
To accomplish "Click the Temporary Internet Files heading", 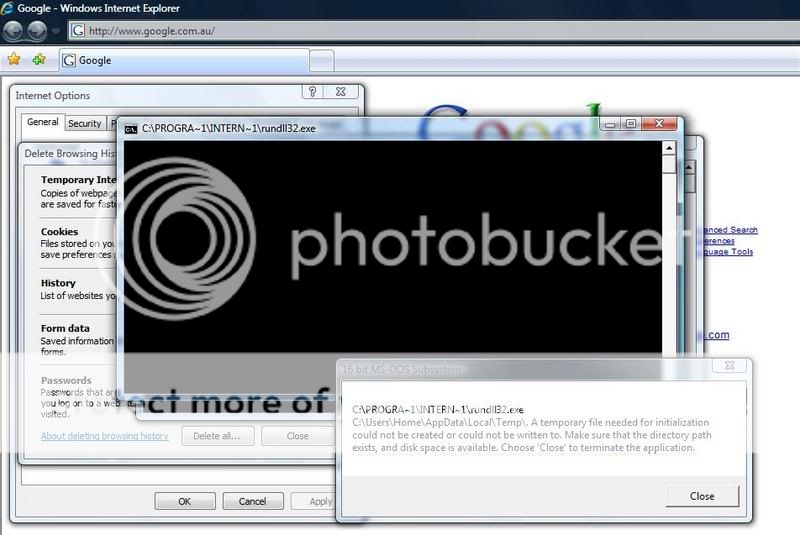I will [79, 180].
